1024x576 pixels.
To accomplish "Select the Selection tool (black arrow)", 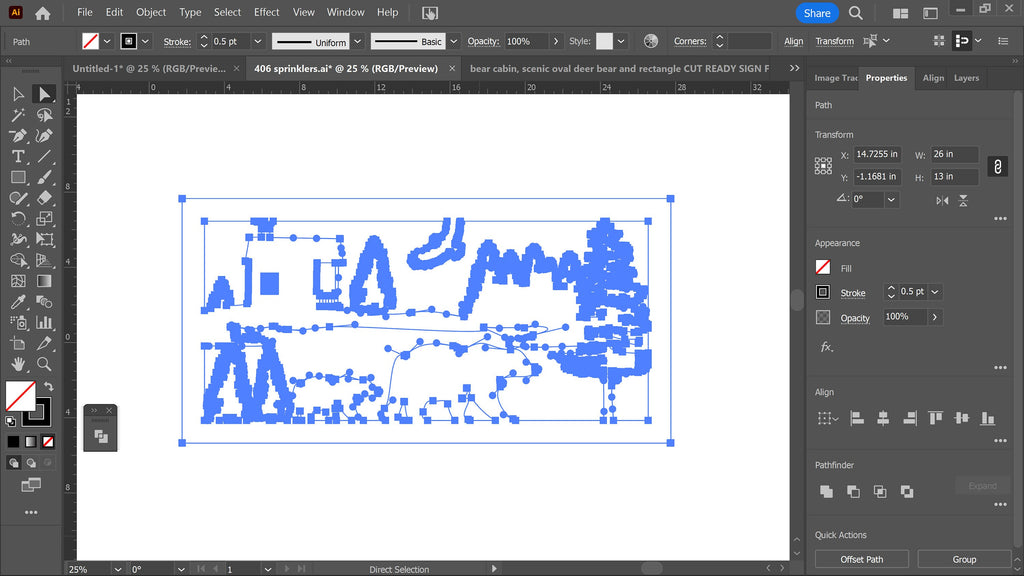I will (x=18, y=95).
